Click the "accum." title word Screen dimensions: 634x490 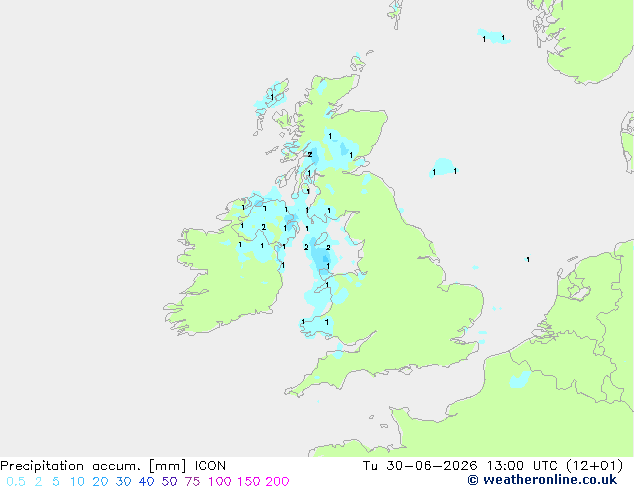[x=117, y=466]
